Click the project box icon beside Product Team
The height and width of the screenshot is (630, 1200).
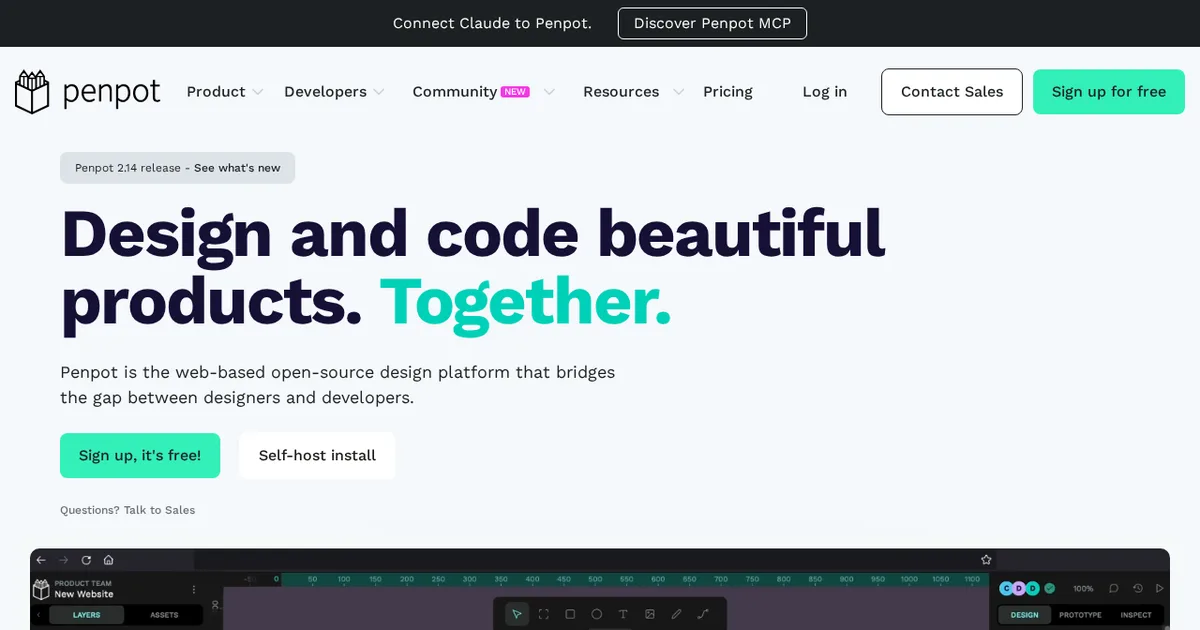pyautogui.click(x=42, y=589)
